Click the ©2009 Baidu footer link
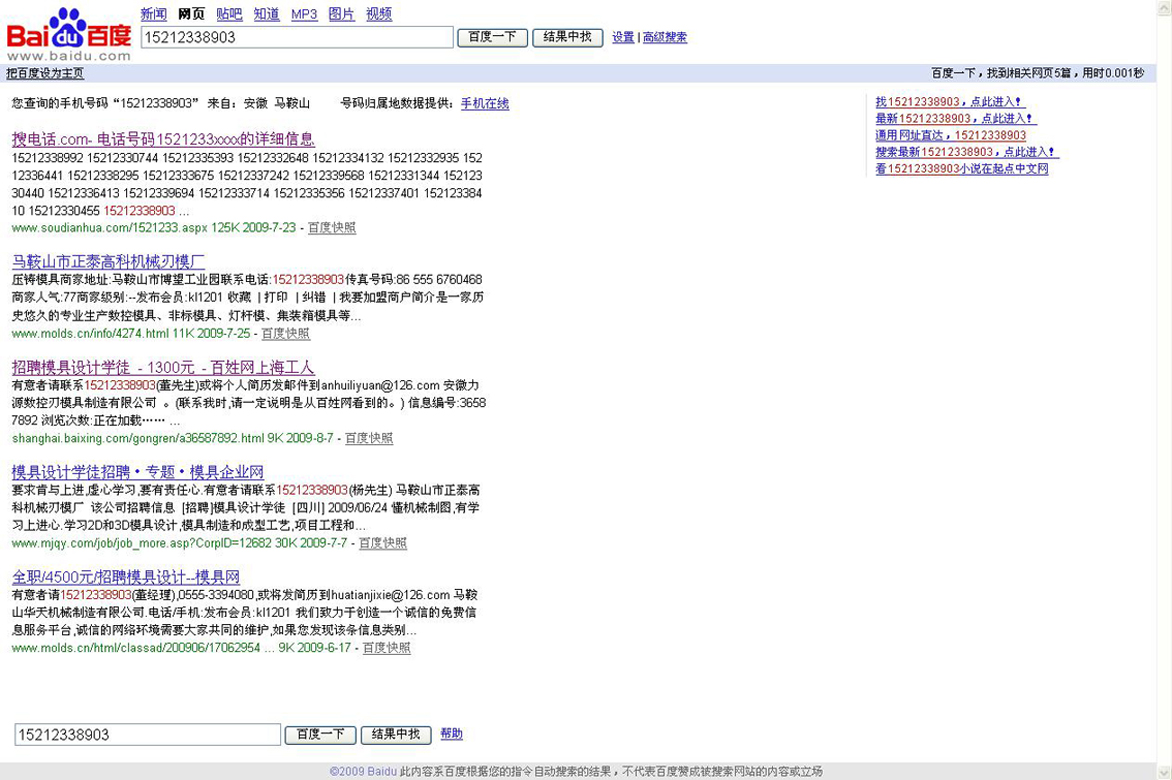Screen dimensions: 1172x780 tap(363, 772)
